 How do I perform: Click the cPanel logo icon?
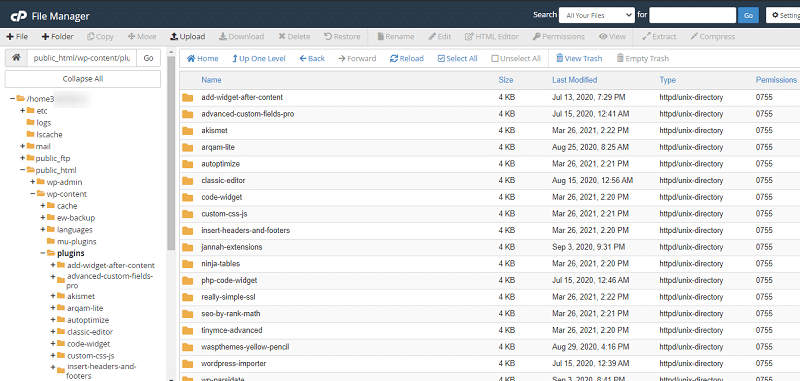[x=18, y=16]
